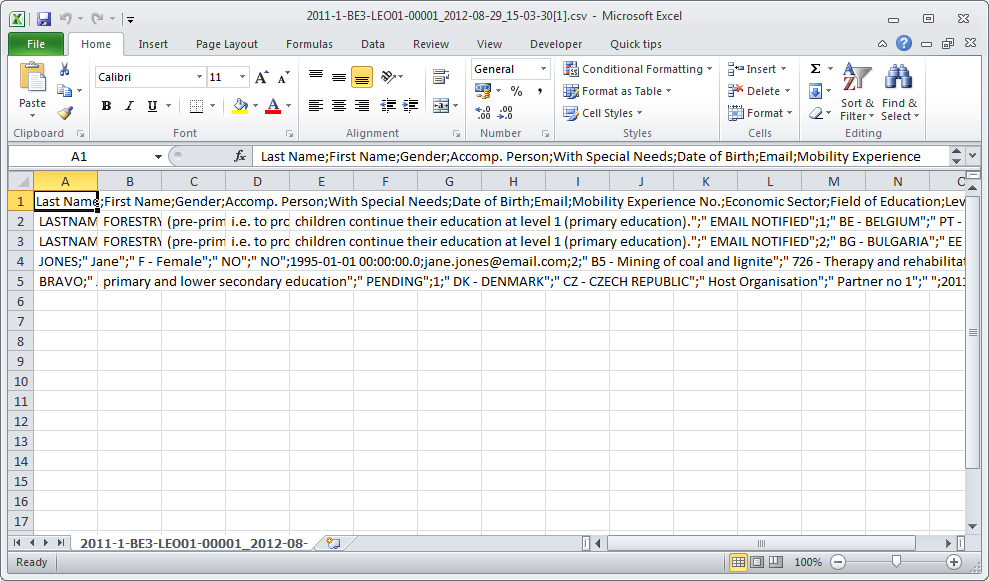The image size is (989, 581).
Task: Open Cell Styles dropdown
Action: [x=603, y=113]
